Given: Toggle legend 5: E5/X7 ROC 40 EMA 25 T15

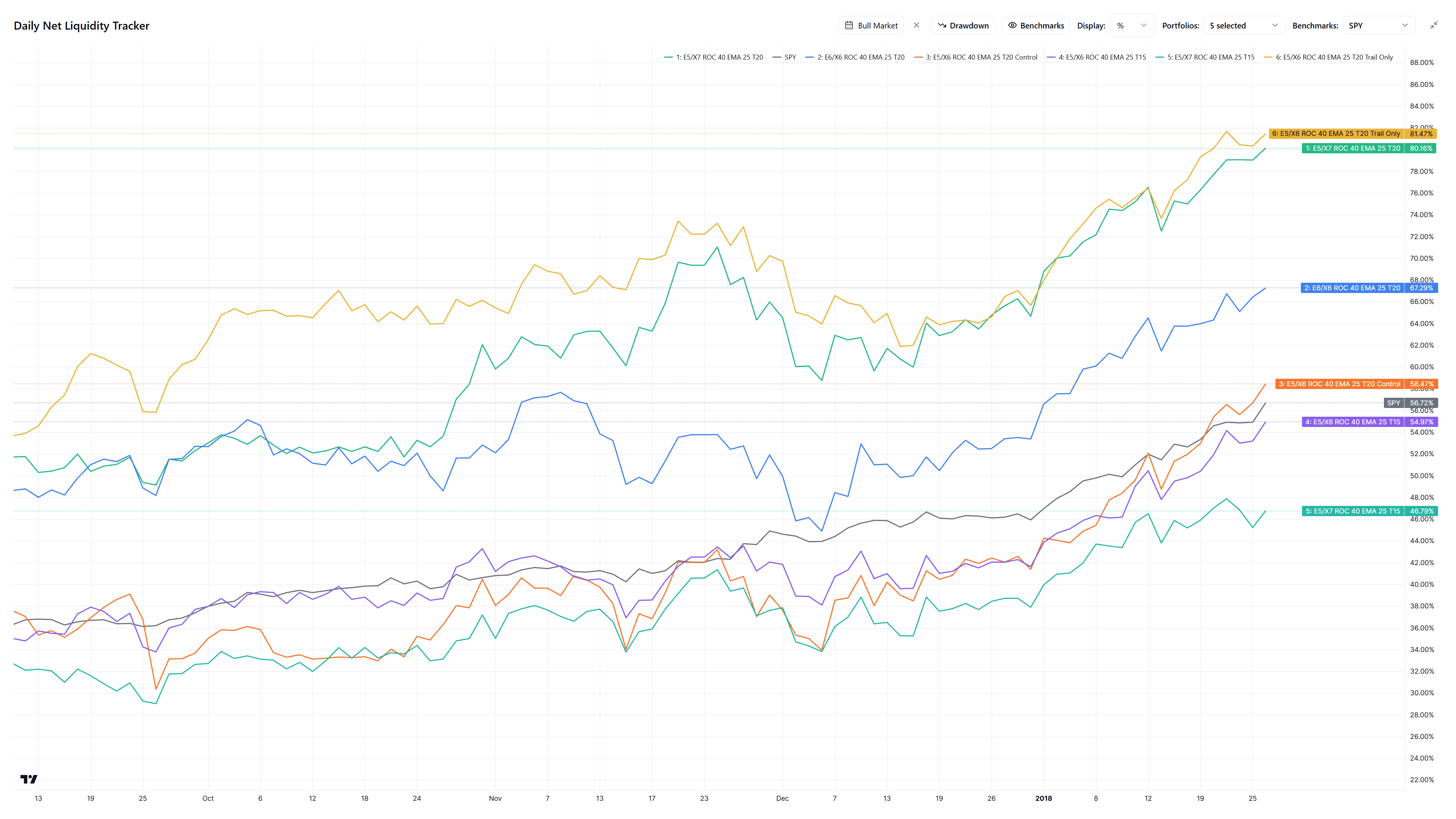Looking at the screenshot, I should (x=1205, y=57).
